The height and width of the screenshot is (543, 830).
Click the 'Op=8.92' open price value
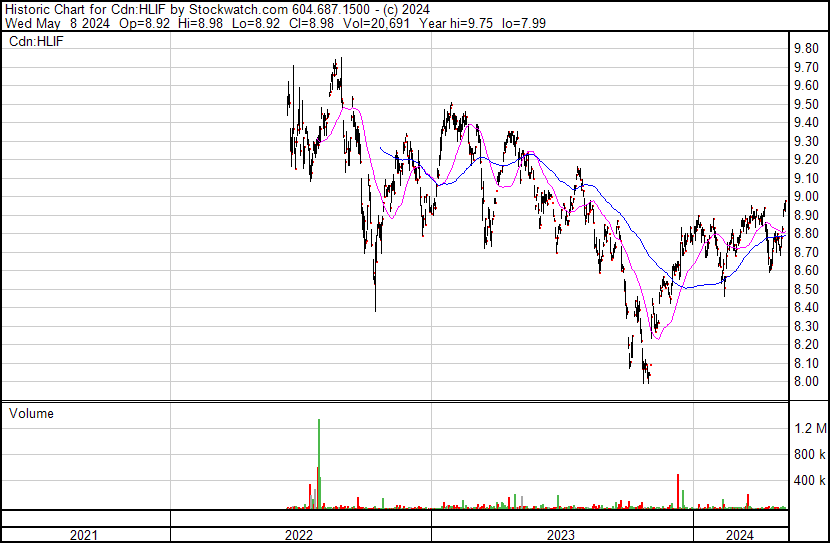[x=145, y=23]
